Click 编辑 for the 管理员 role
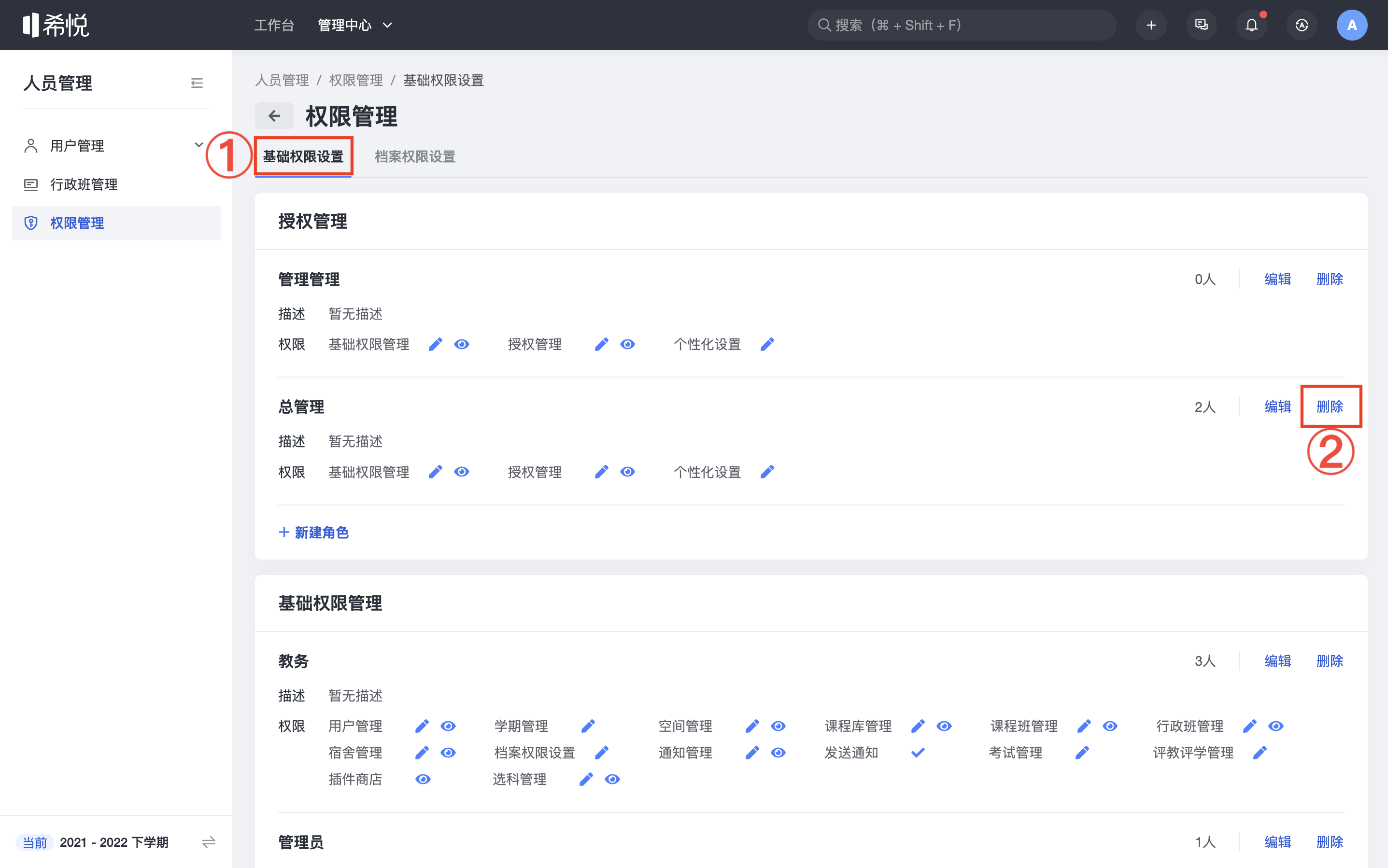Viewport: 1388px width, 868px height. 1278,841
